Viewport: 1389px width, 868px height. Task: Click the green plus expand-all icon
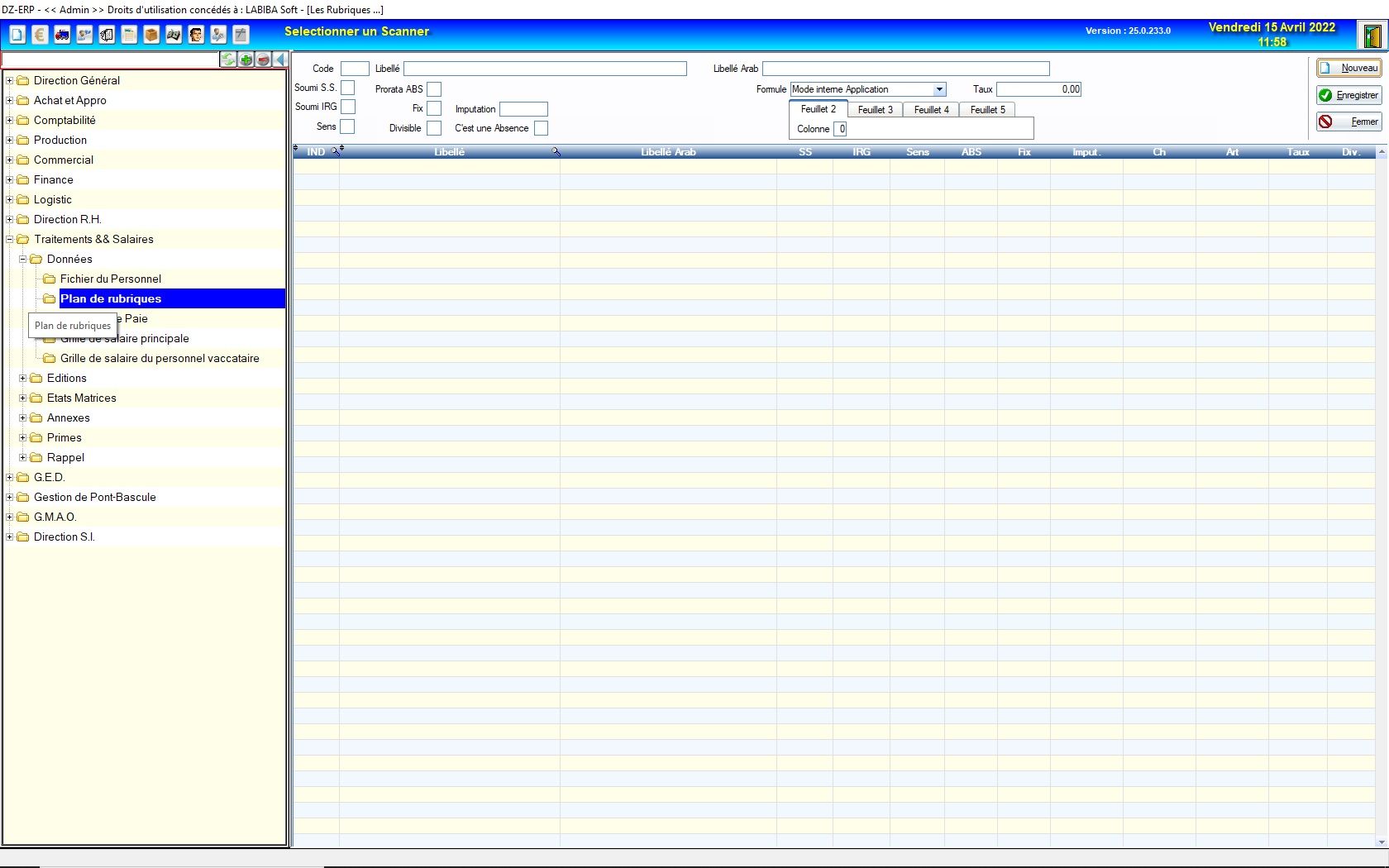246,60
